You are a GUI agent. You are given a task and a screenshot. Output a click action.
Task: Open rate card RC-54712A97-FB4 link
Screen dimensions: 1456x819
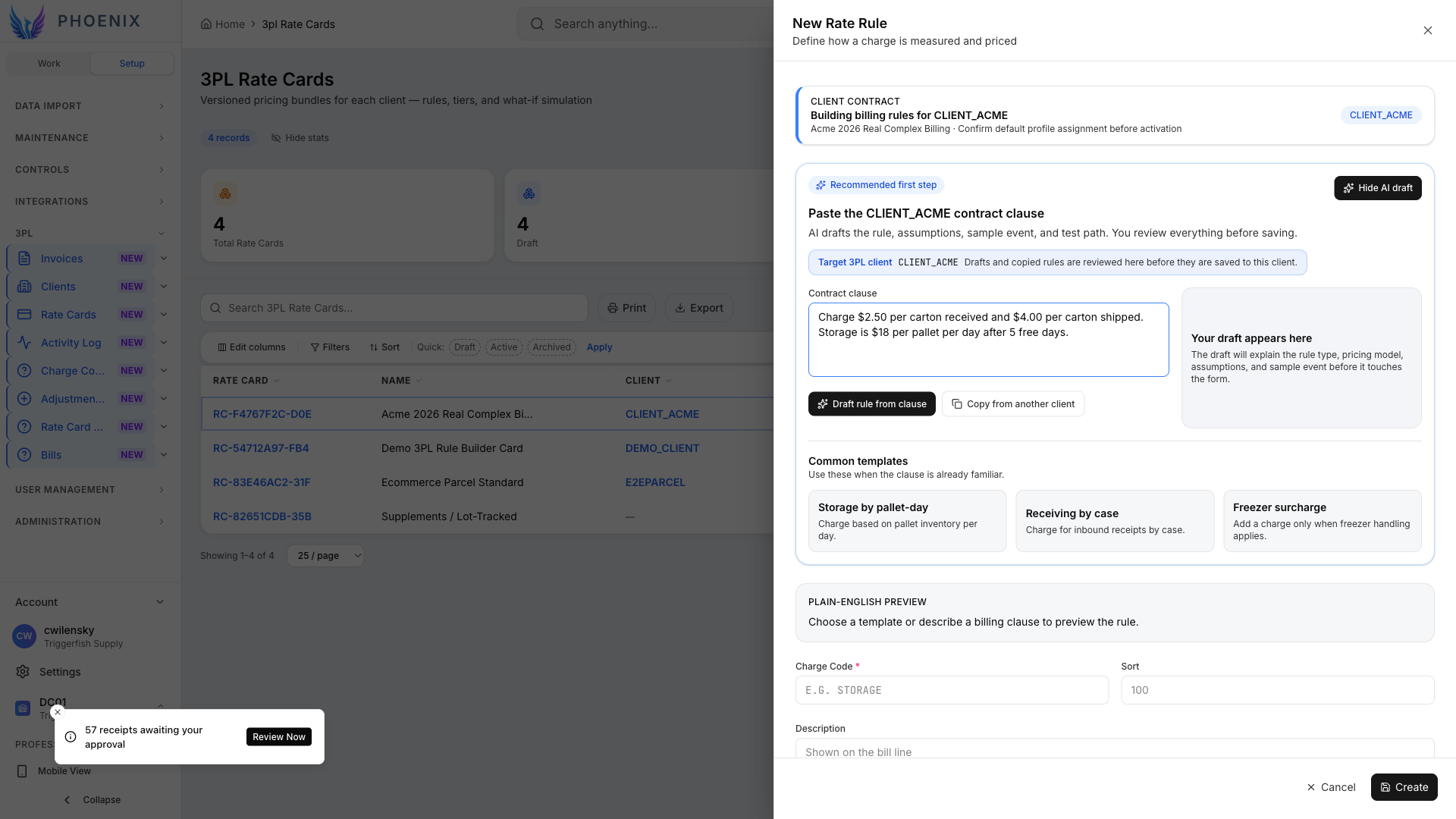[261, 448]
